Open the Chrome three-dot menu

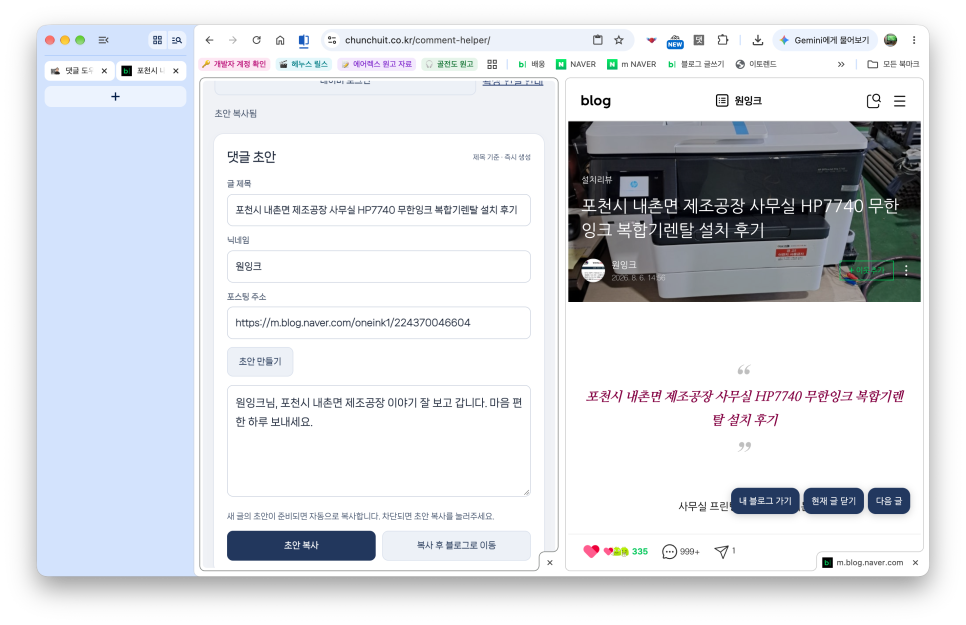[914, 40]
